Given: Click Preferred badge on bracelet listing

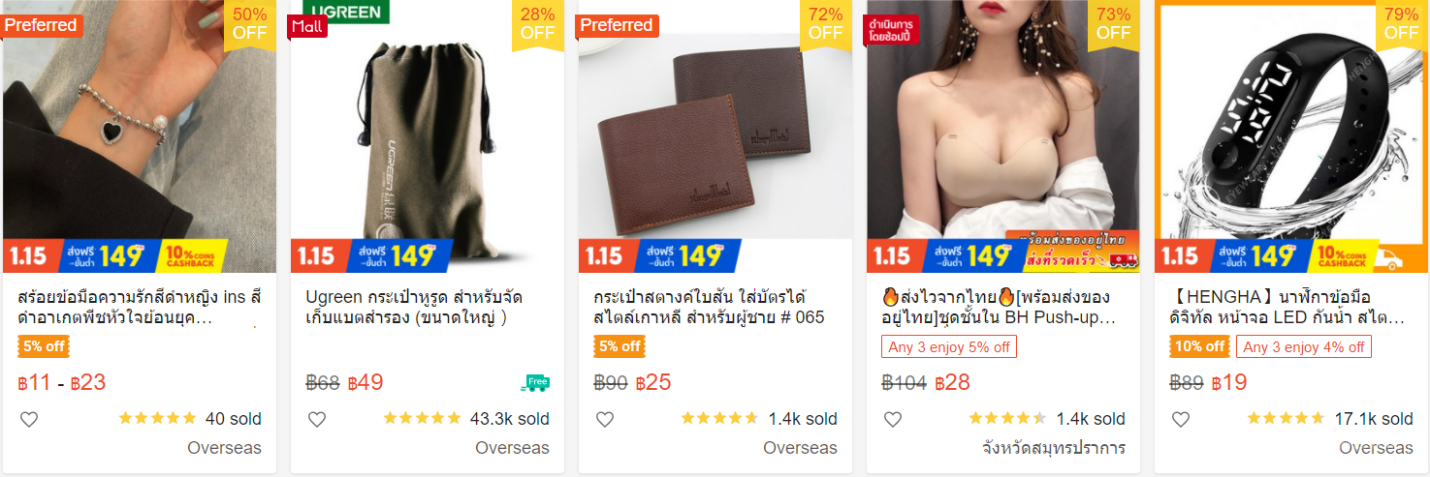Looking at the screenshot, I should [41, 25].
